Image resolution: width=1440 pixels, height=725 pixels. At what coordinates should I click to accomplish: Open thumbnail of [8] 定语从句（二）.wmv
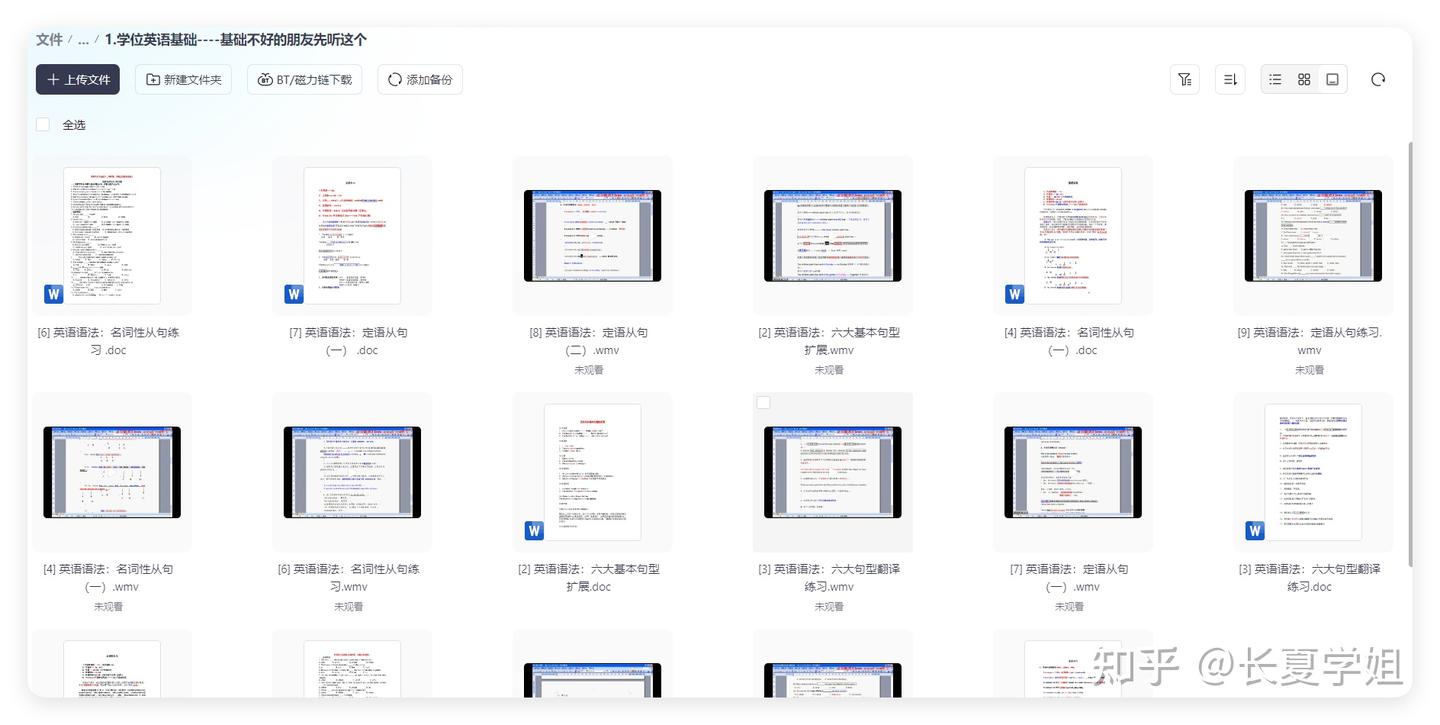click(x=593, y=236)
